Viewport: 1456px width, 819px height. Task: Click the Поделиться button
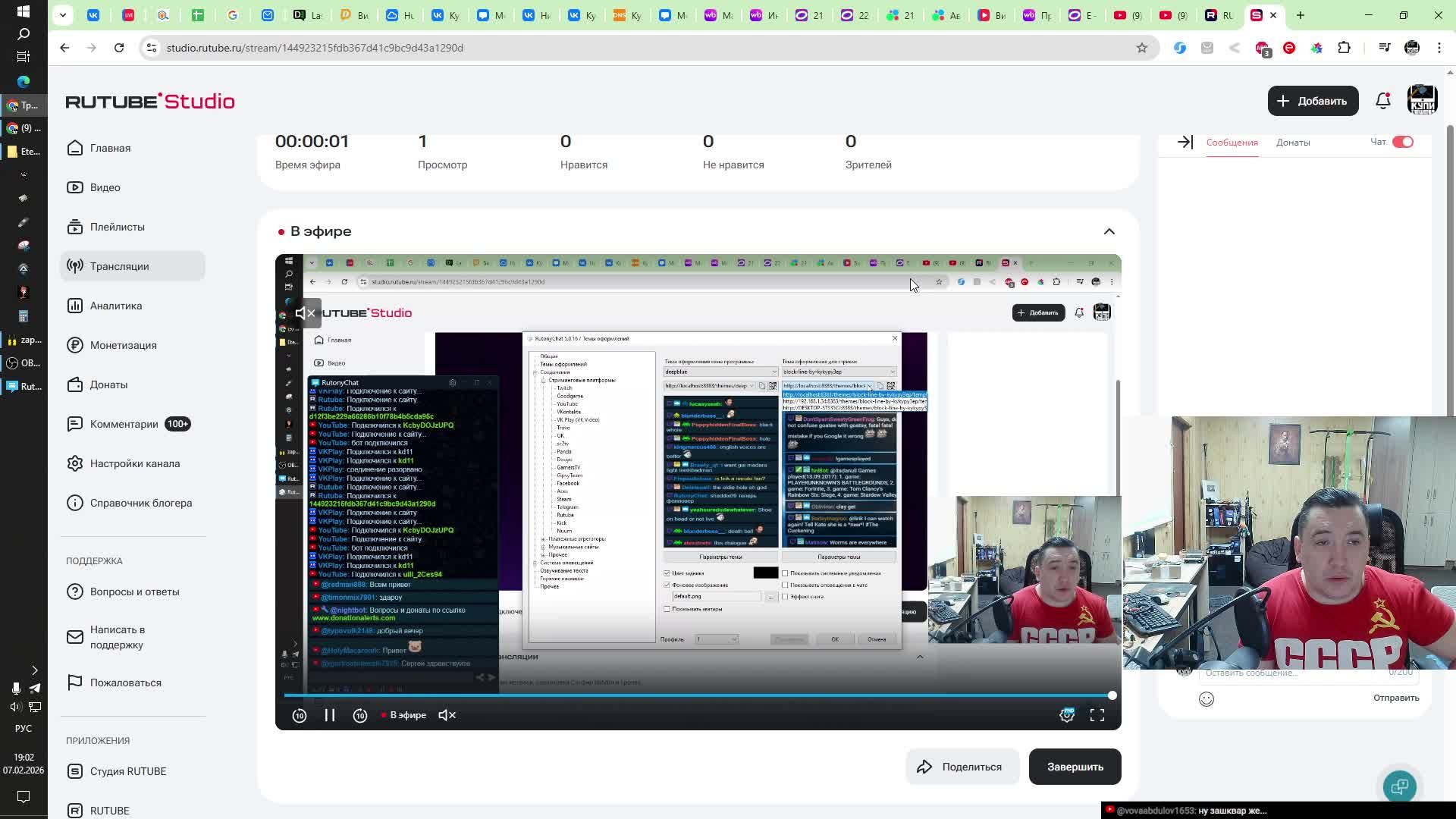pos(960,767)
